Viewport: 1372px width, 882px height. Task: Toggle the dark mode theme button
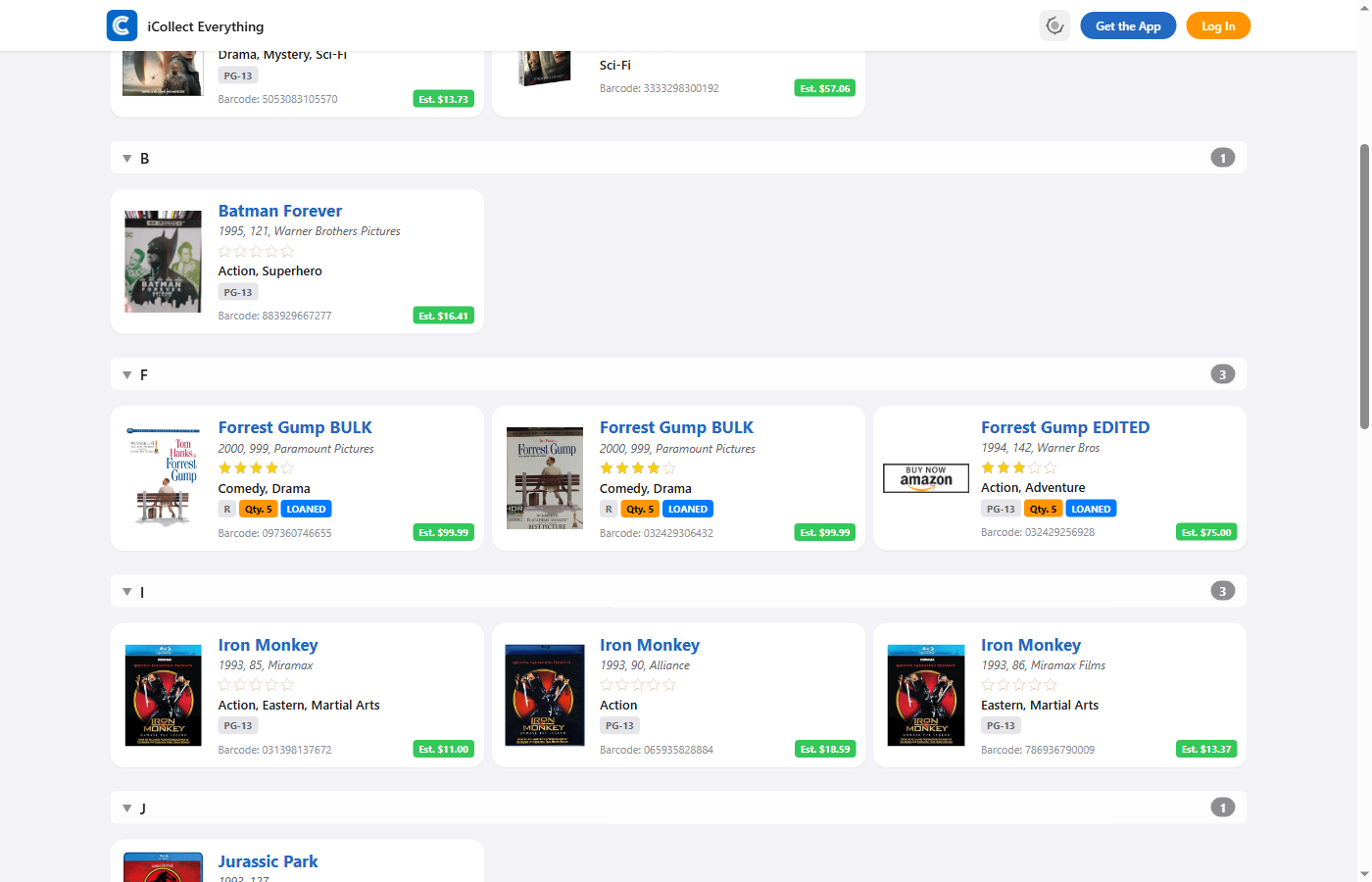[1054, 26]
